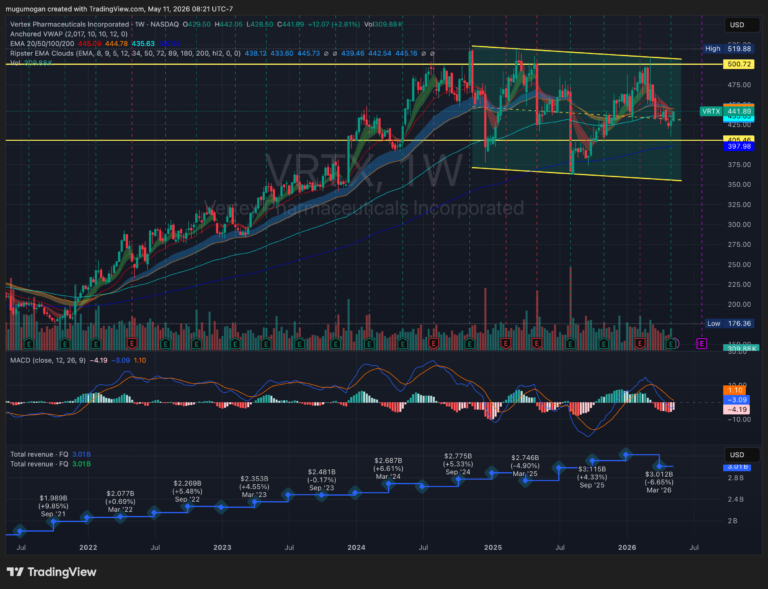Viewport: 768px width, 589px height.
Task: Click the MACD (close, 12, 26, 9) legend
Action: pos(48,360)
